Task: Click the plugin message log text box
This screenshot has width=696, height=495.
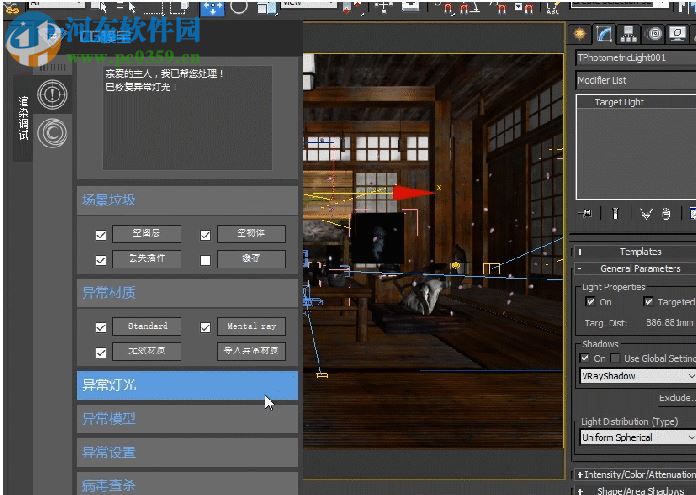Action: click(187, 118)
